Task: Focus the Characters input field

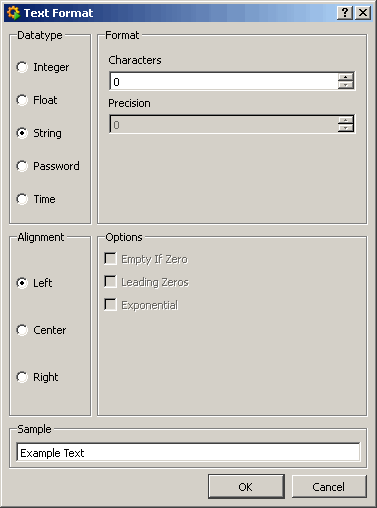Action: point(224,81)
